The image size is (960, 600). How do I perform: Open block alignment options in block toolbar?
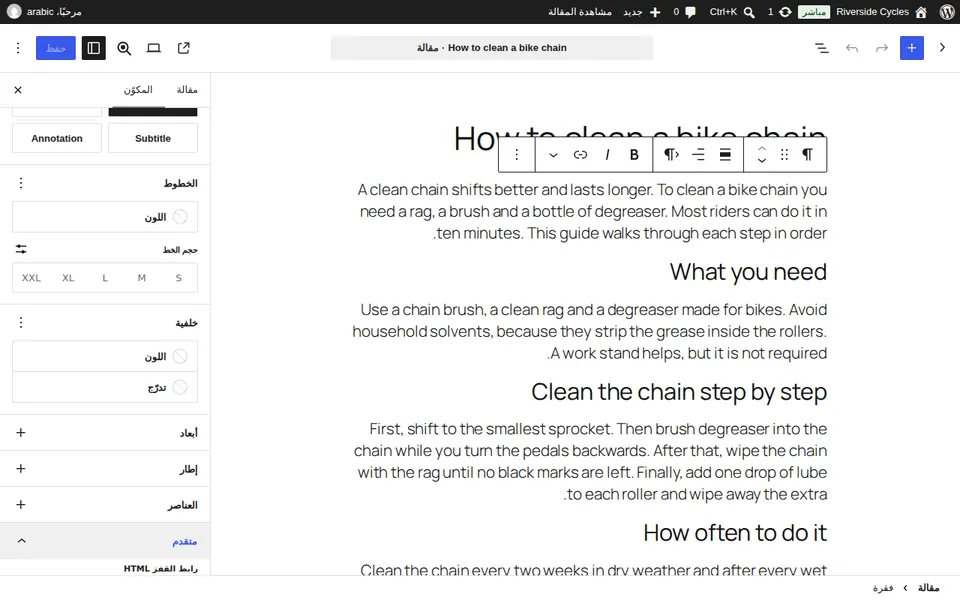725,154
